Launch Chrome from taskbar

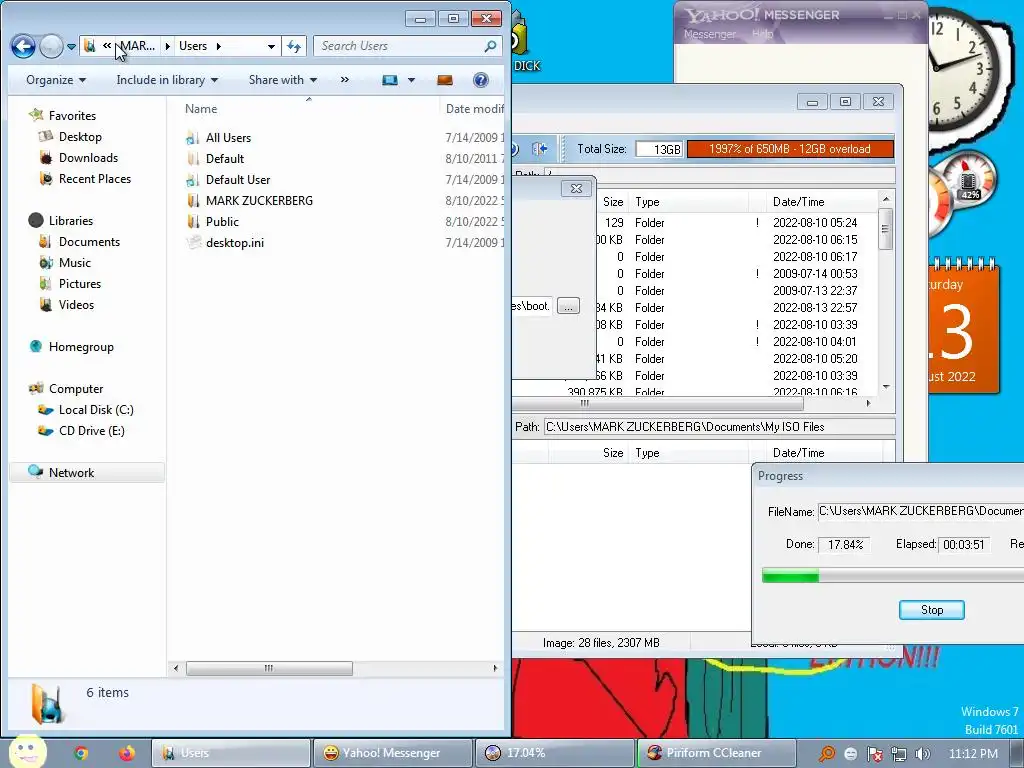click(81, 753)
